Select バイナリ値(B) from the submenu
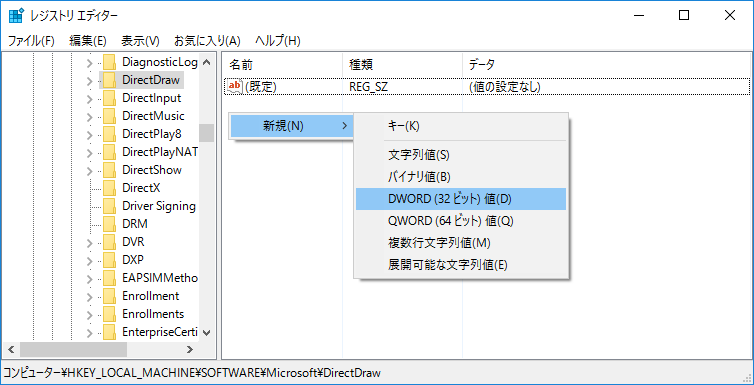 [461, 177]
